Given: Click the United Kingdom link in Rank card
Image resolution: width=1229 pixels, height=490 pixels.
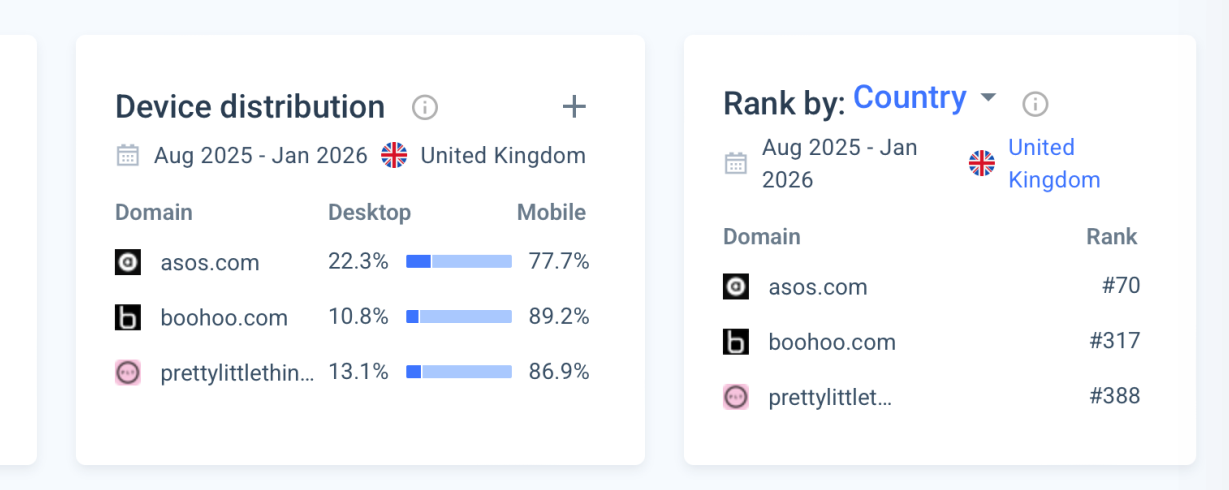Looking at the screenshot, I should [1053, 163].
